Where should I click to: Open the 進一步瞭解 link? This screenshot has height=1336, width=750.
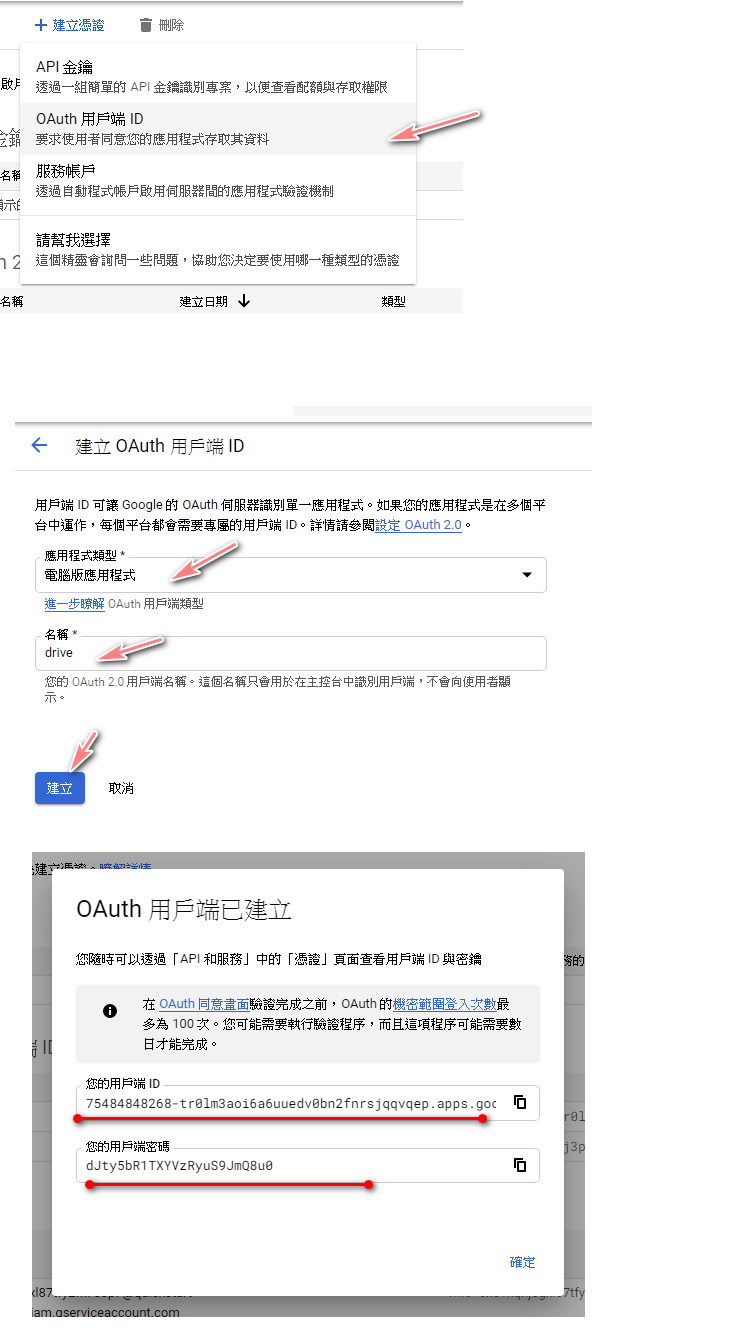click(74, 604)
